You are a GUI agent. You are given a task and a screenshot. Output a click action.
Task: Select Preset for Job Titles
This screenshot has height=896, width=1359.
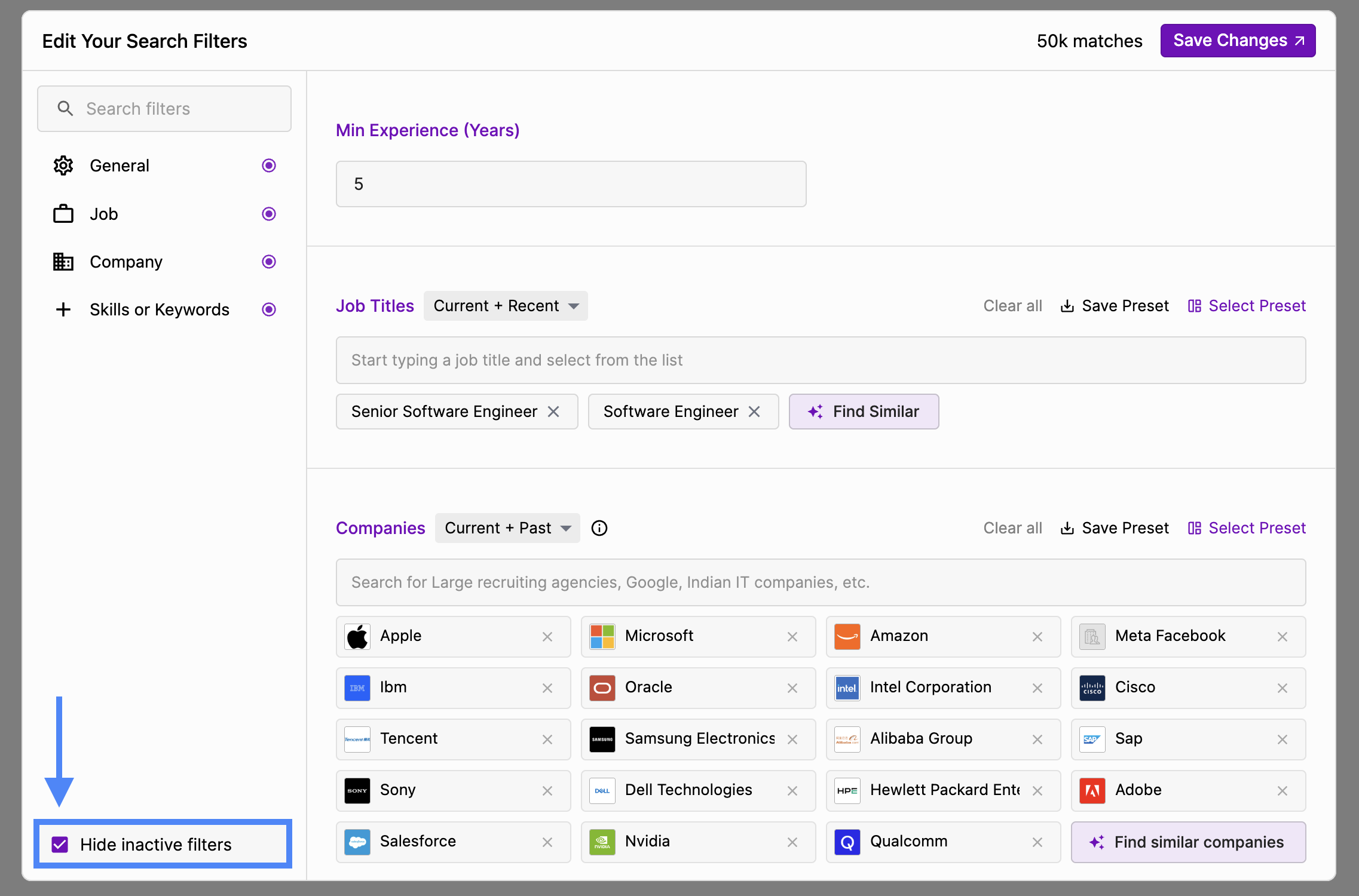(x=1247, y=306)
